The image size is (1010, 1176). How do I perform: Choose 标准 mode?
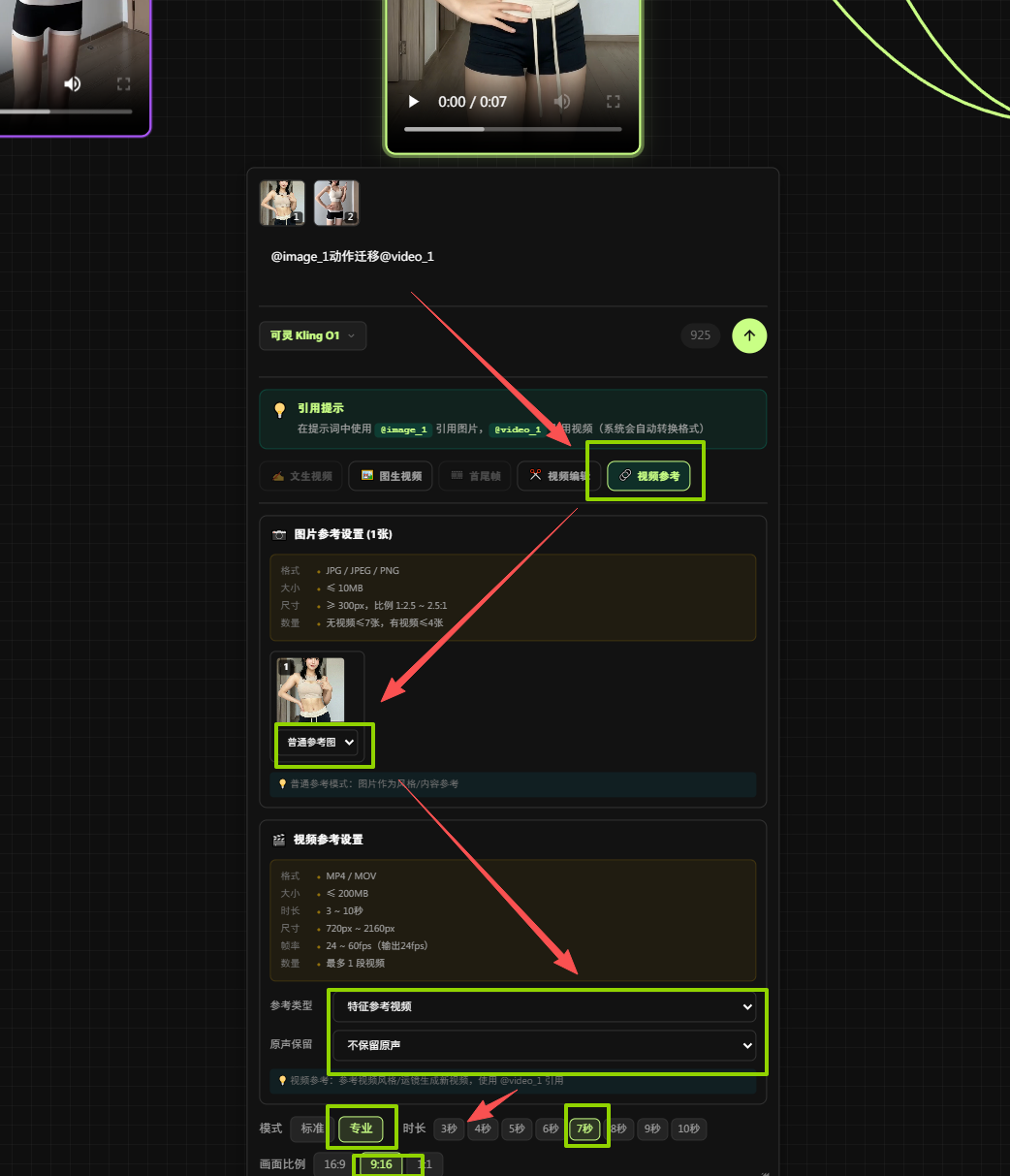[311, 1128]
